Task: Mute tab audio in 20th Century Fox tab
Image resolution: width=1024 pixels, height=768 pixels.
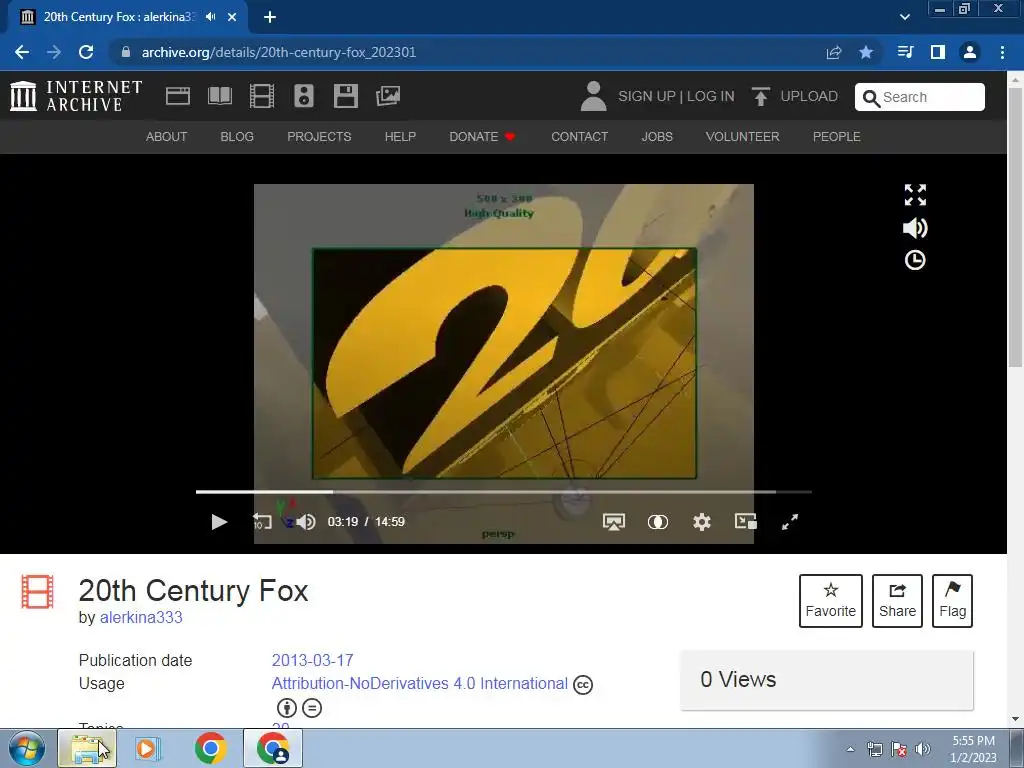Action: point(210,17)
